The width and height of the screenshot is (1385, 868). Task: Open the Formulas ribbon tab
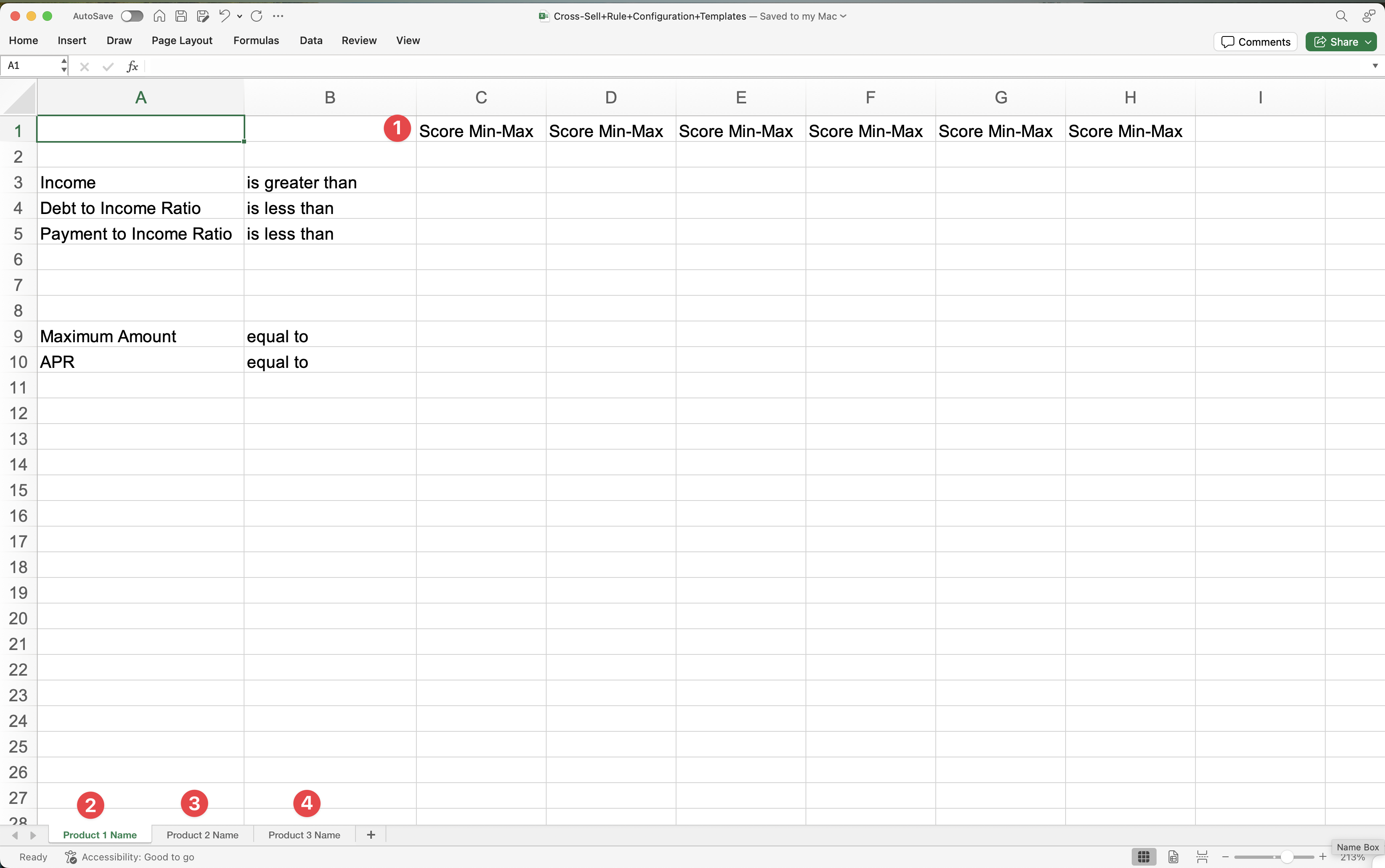click(x=256, y=40)
